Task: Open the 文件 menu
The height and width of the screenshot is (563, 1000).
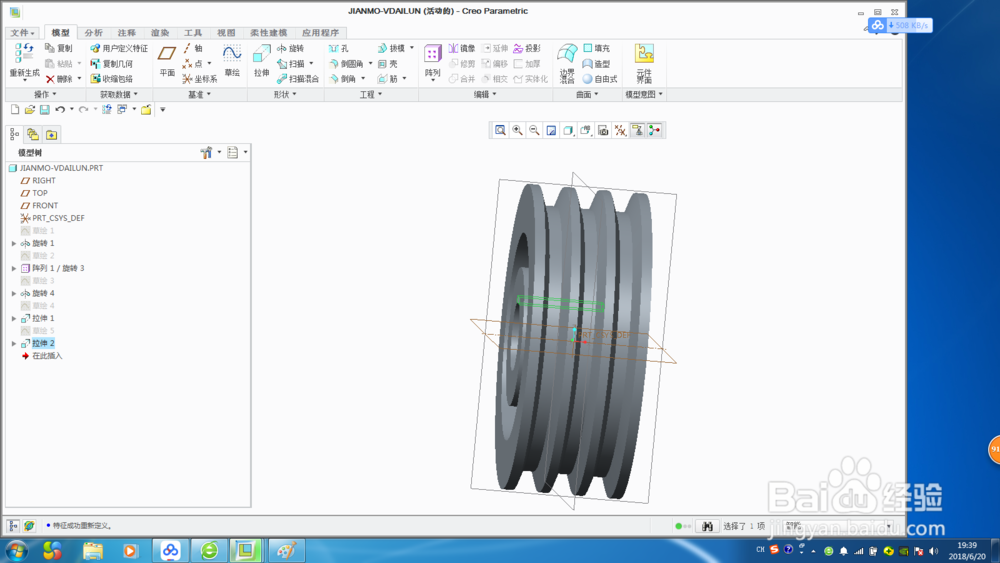Action: coord(22,33)
